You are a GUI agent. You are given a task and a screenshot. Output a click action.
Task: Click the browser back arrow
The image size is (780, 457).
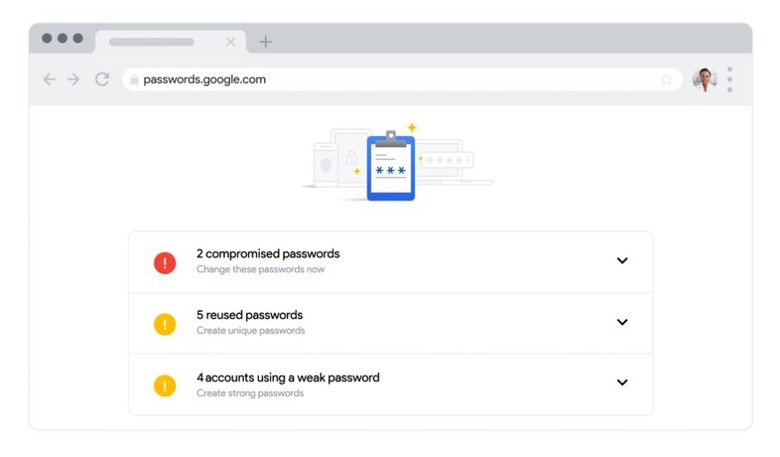pos(49,80)
